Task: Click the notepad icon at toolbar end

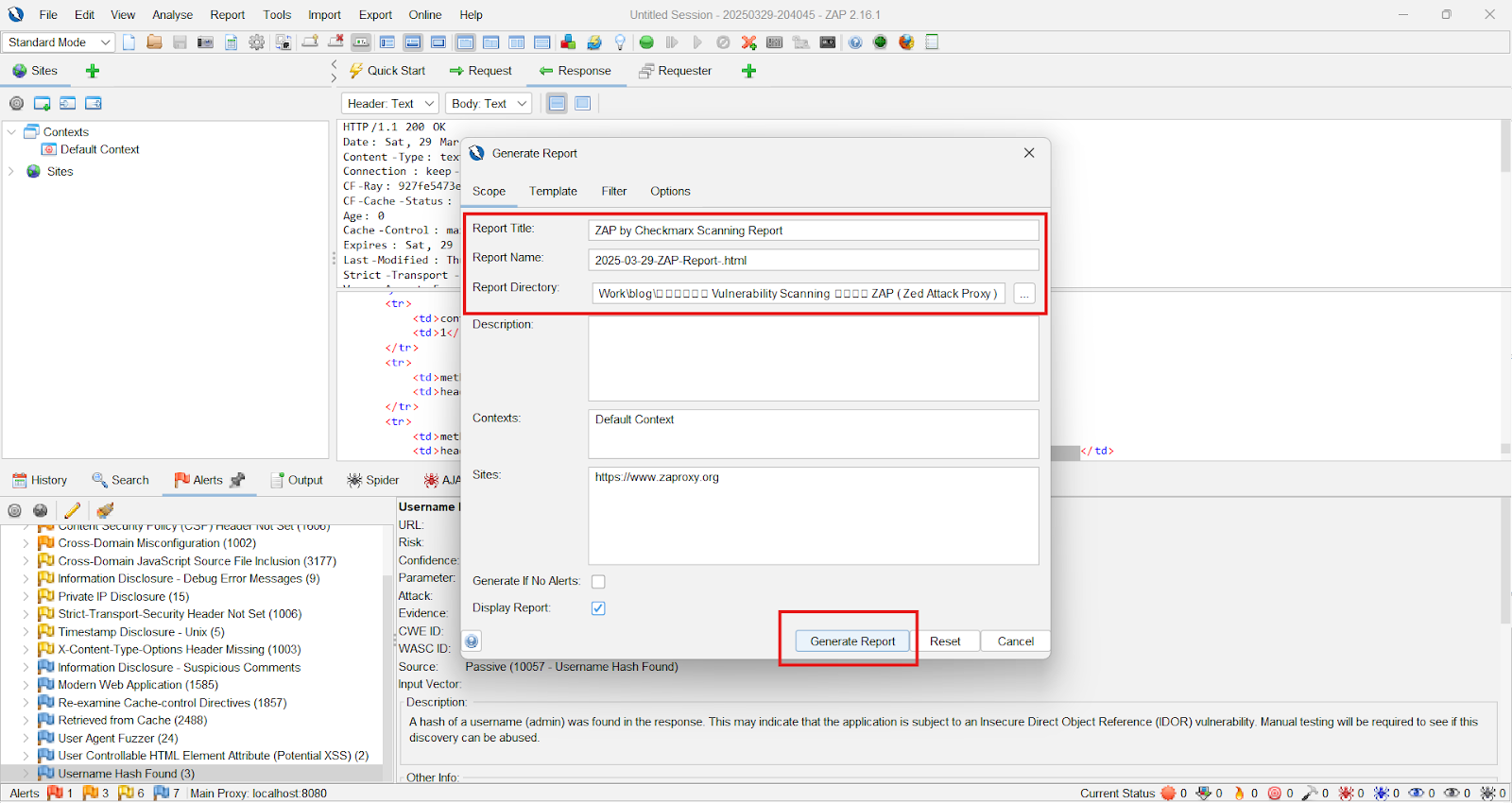Action: 932,43
